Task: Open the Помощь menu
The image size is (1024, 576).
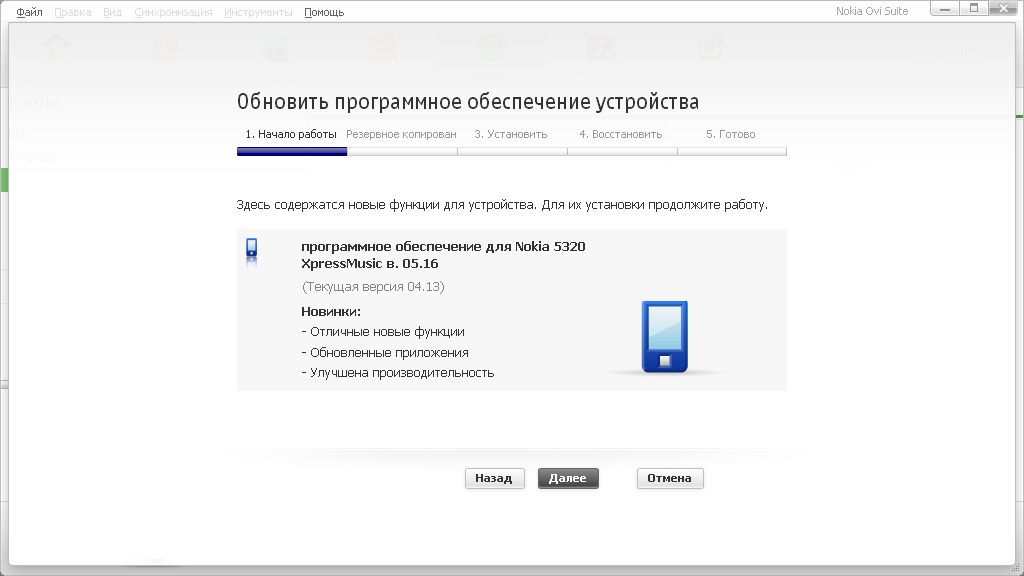Action: click(324, 12)
